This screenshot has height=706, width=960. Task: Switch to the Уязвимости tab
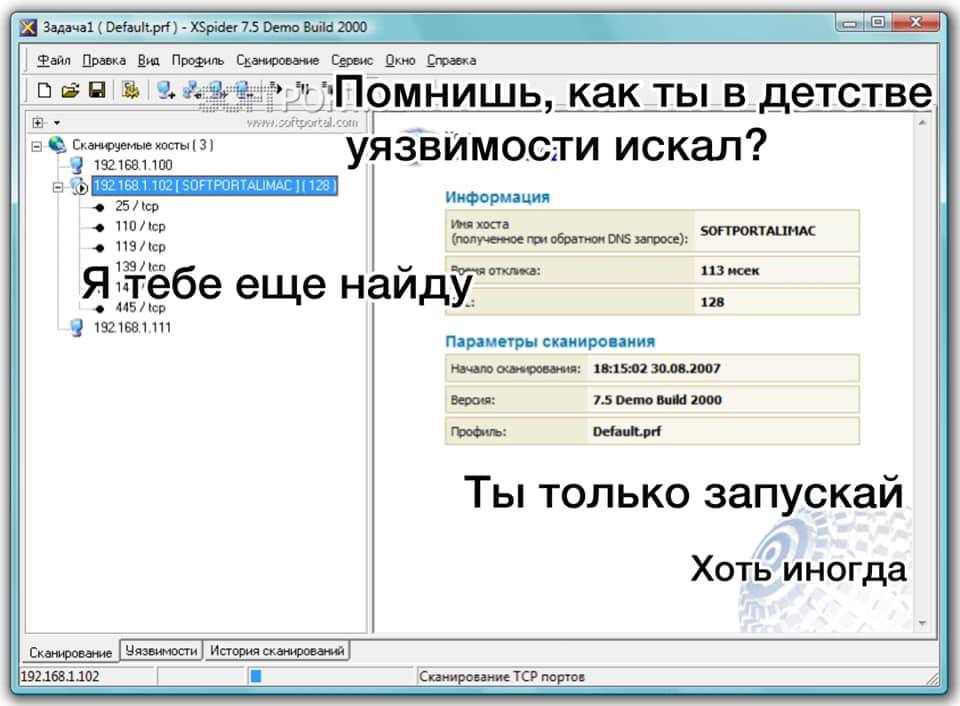click(x=163, y=649)
